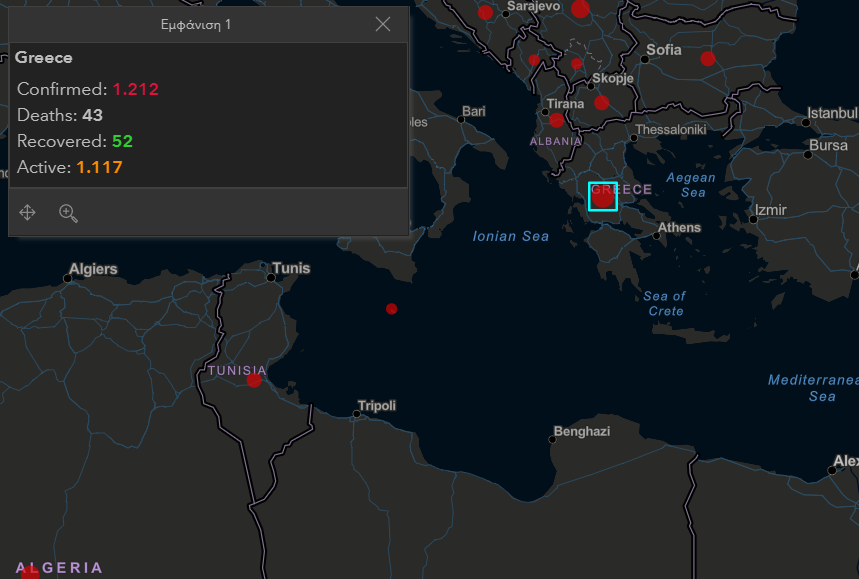The height and width of the screenshot is (579, 859).
Task: Click the red marker near the ALGERIA label
Action: tap(30, 572)
